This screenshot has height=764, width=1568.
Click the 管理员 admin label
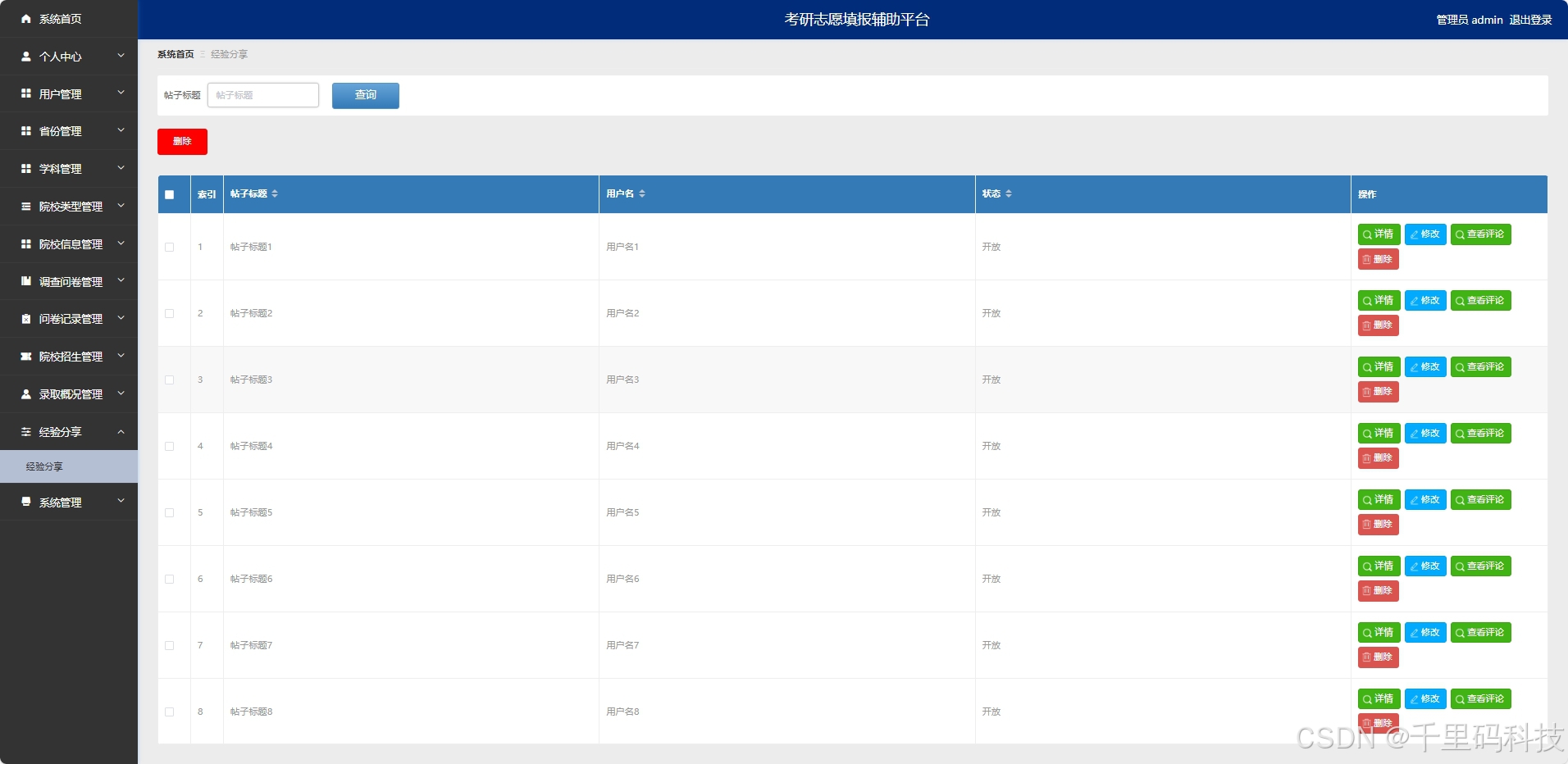[x=1470, y=20]
